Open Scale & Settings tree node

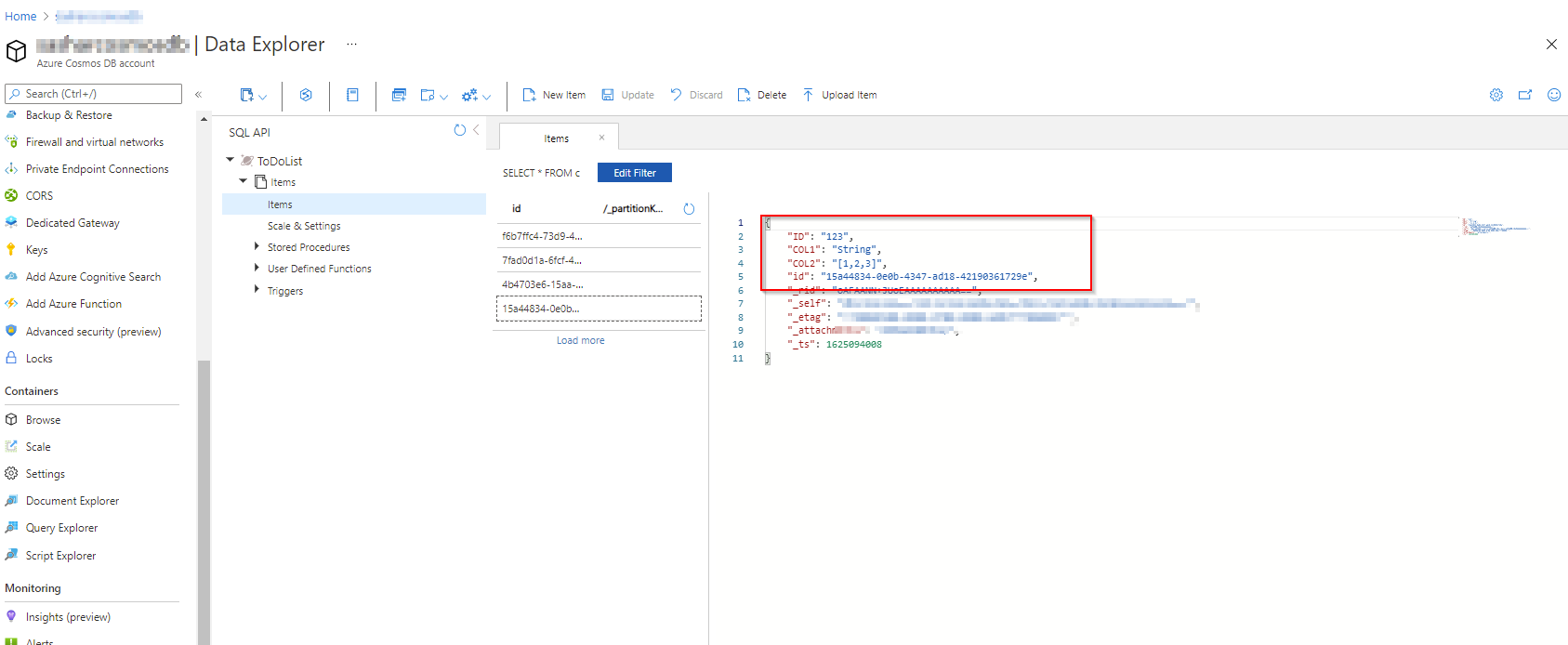[x=304, y=226]
